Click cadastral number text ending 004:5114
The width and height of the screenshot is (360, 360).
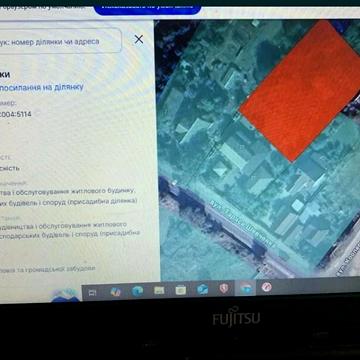tap(16, 114)
